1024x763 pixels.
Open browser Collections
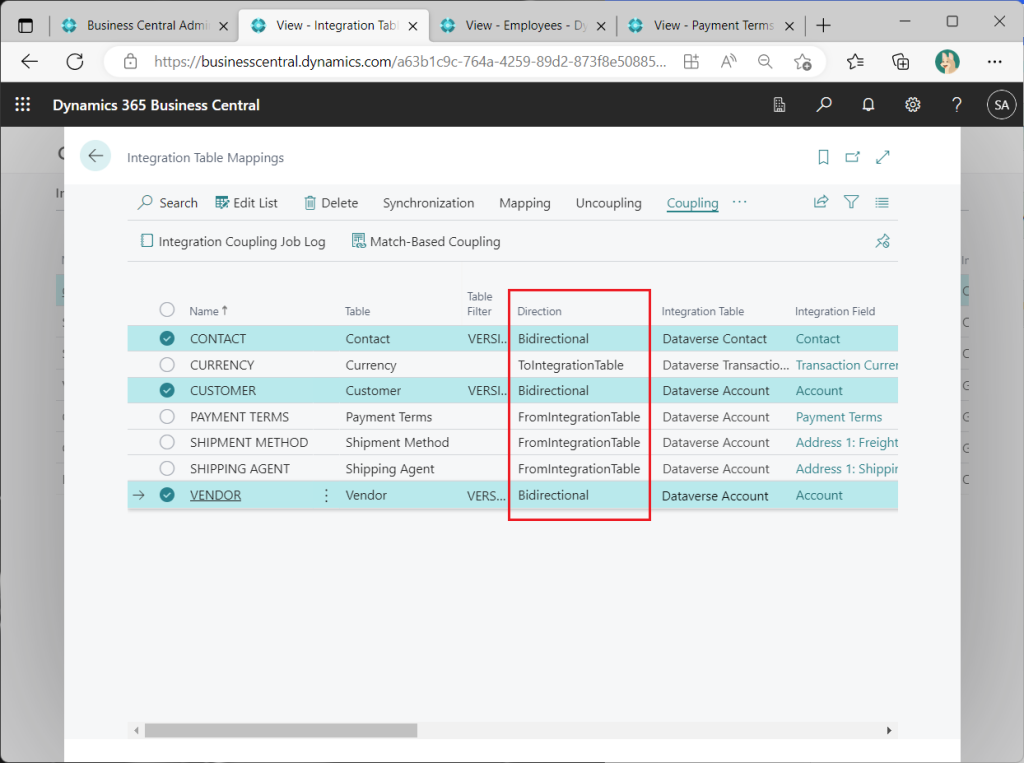click(901, 61)
